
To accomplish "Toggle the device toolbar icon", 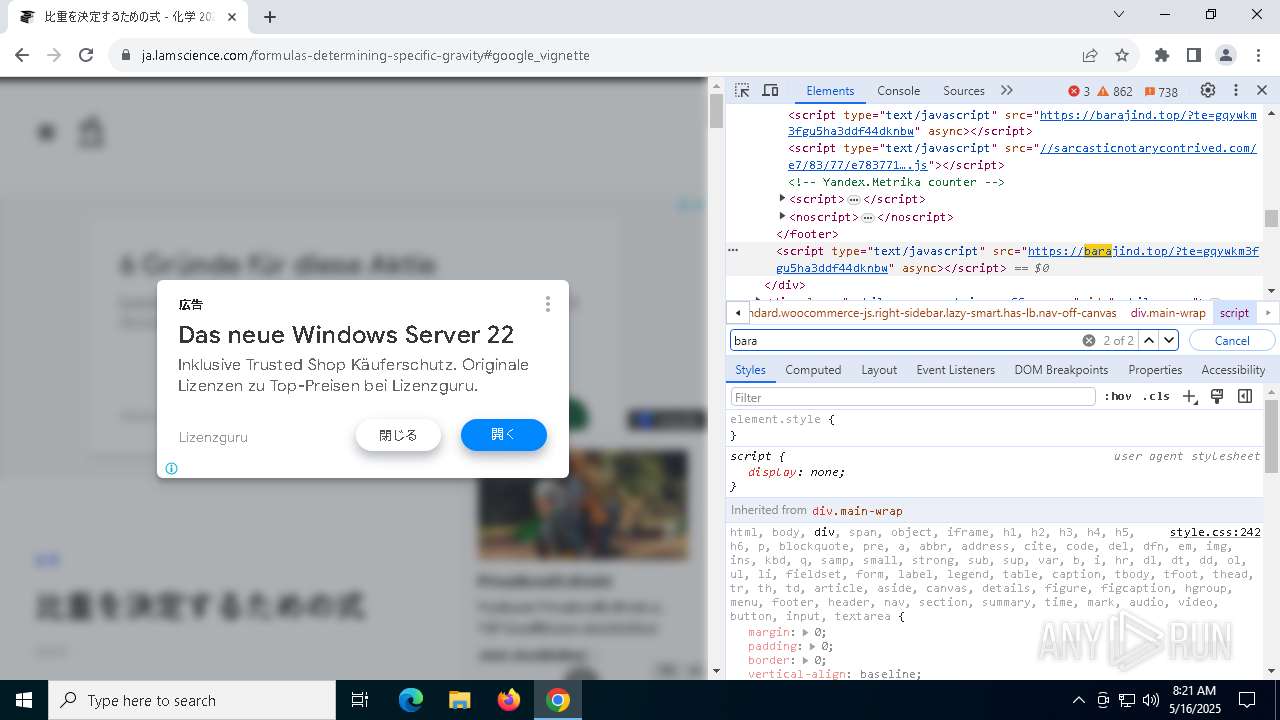I will click(770, 90).
